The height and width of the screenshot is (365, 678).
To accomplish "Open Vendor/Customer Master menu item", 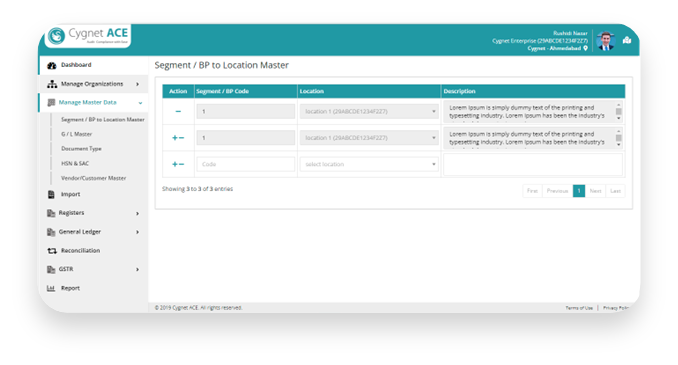I will point(93,178).
